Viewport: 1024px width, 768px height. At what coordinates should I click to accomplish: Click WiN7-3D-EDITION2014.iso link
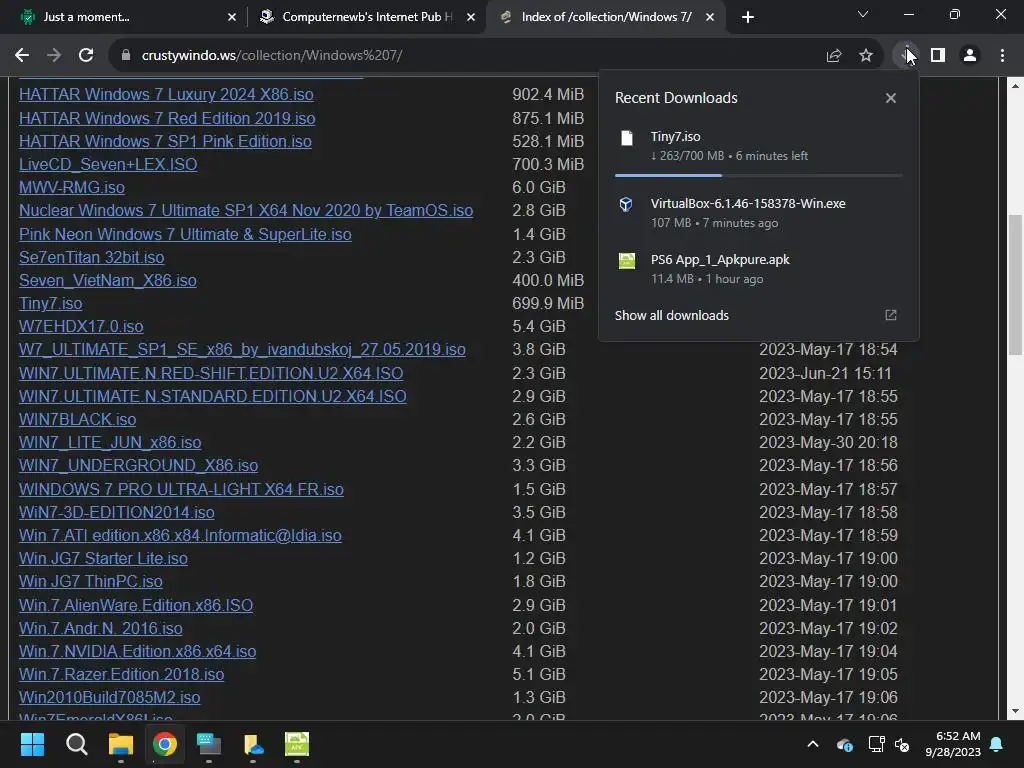pyautogui.click(x=116, y=513)
